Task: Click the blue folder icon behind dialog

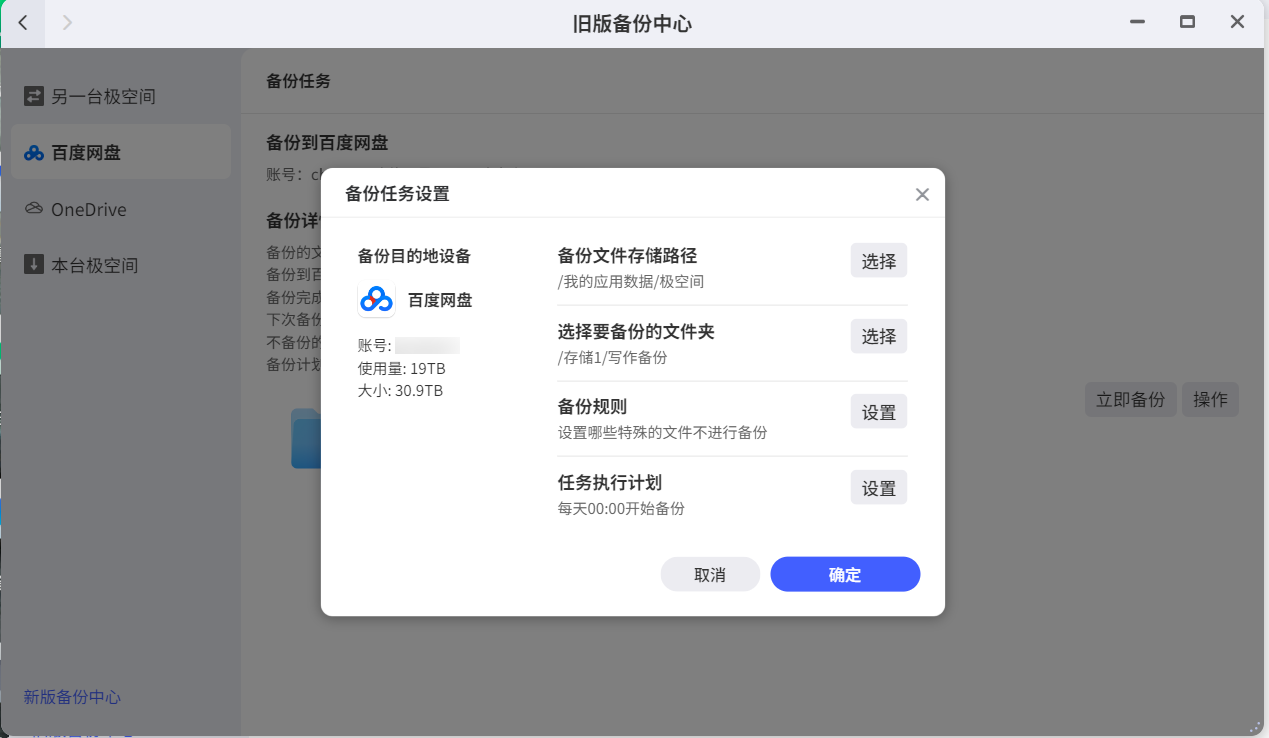Action: [306, 438]
